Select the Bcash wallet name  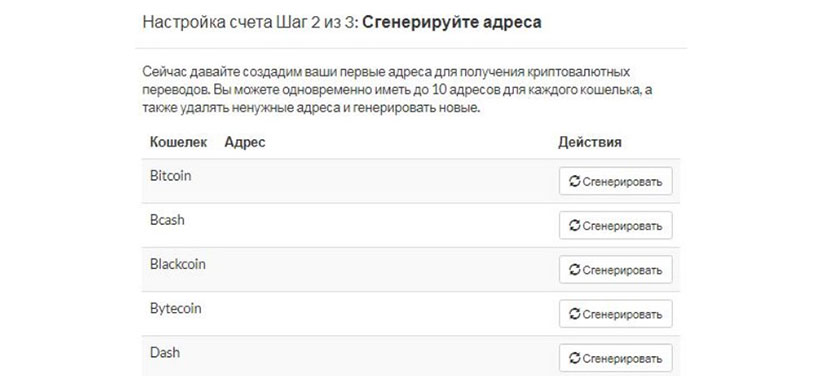point(167,220)
